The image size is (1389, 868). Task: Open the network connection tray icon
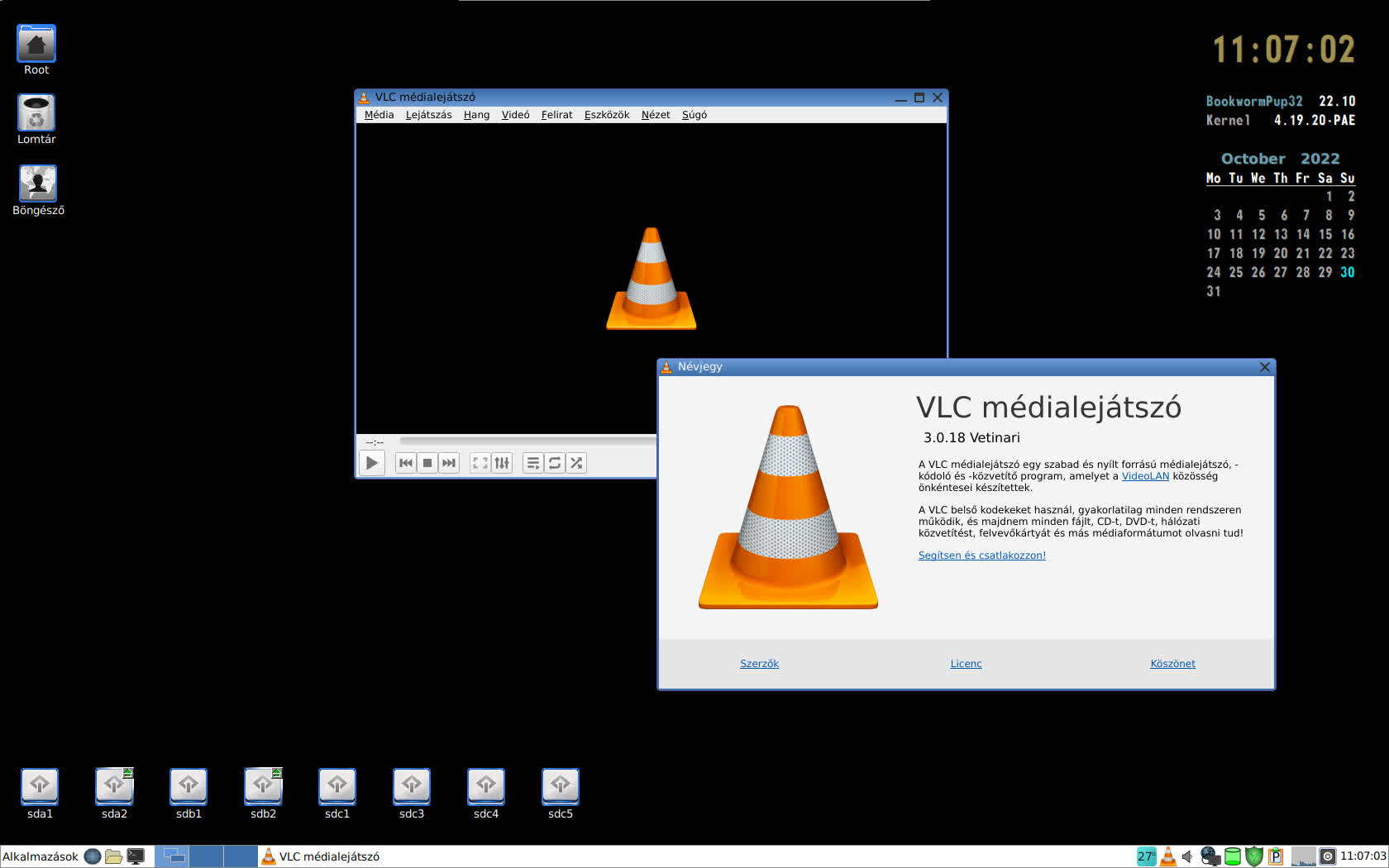point(1210,856)
